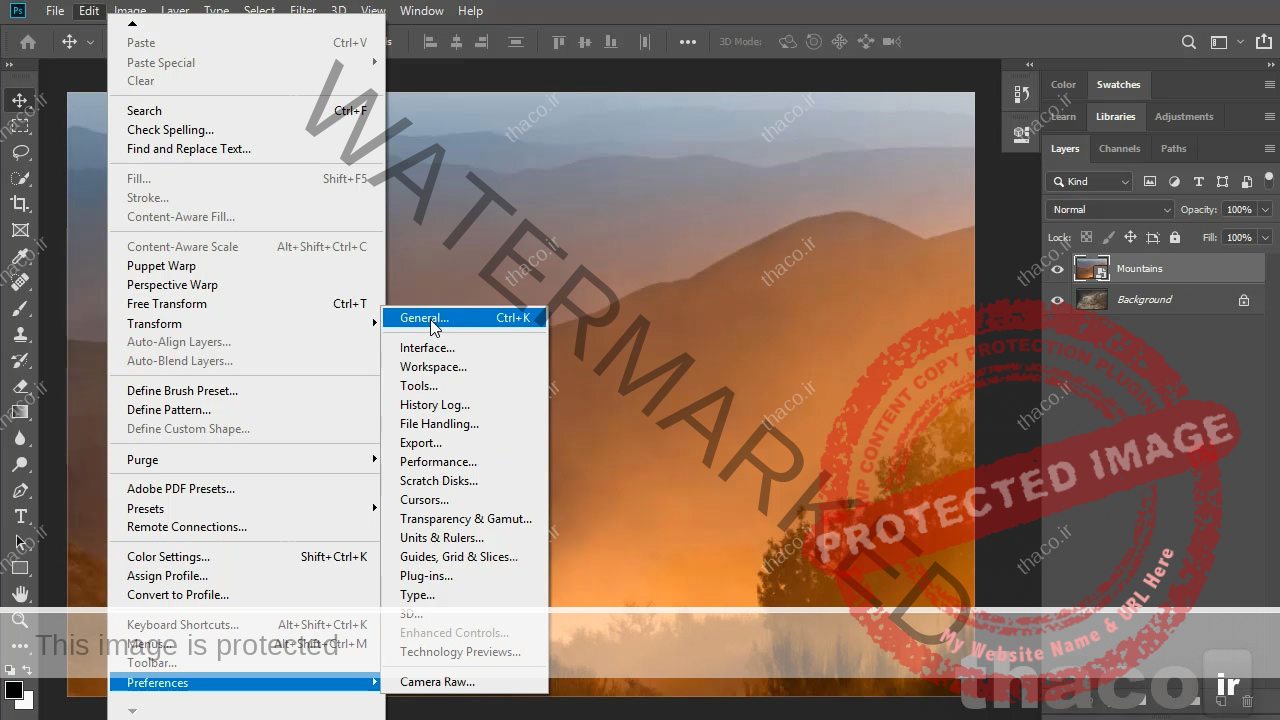Click the Photoshop Ps logo icon

17,11
